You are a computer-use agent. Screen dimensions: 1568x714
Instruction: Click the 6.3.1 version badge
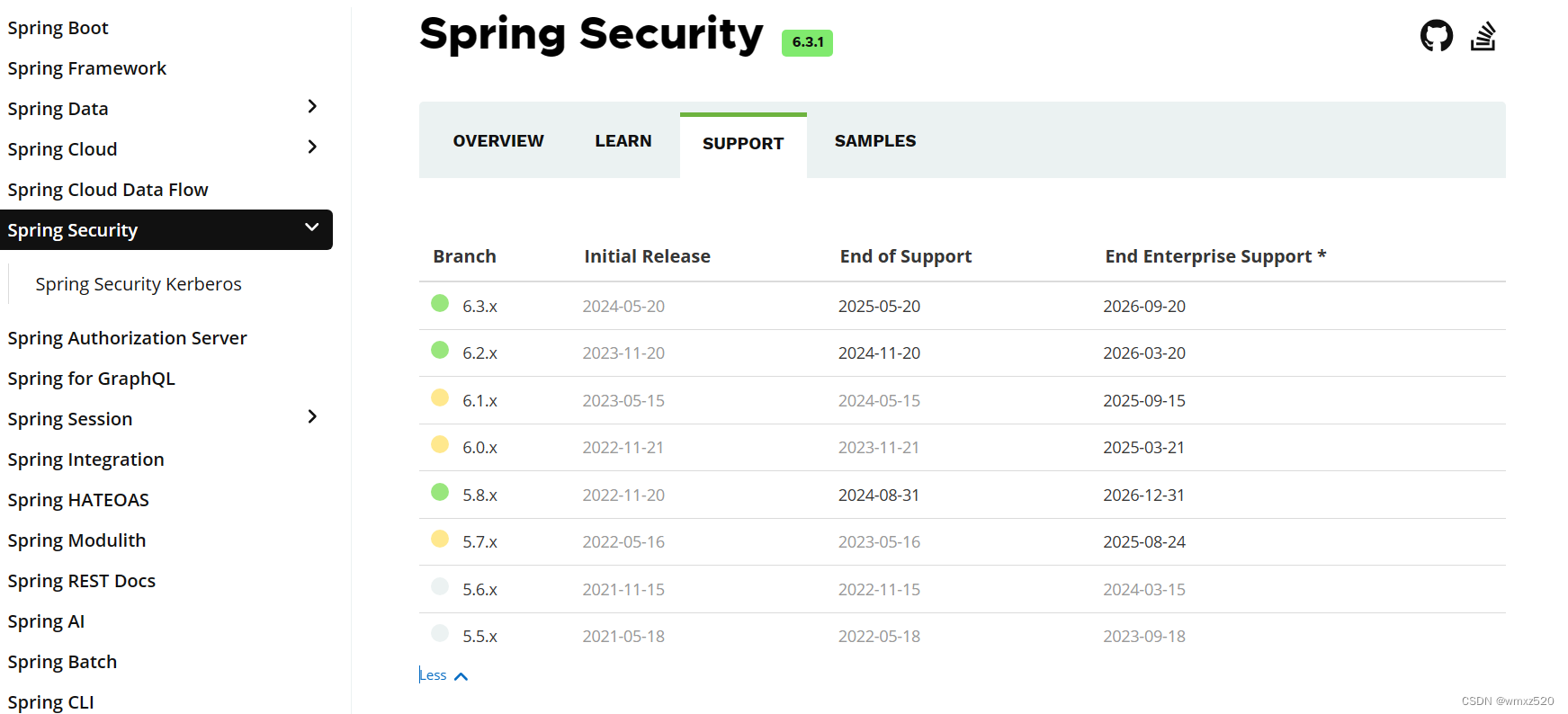point(807,42)
